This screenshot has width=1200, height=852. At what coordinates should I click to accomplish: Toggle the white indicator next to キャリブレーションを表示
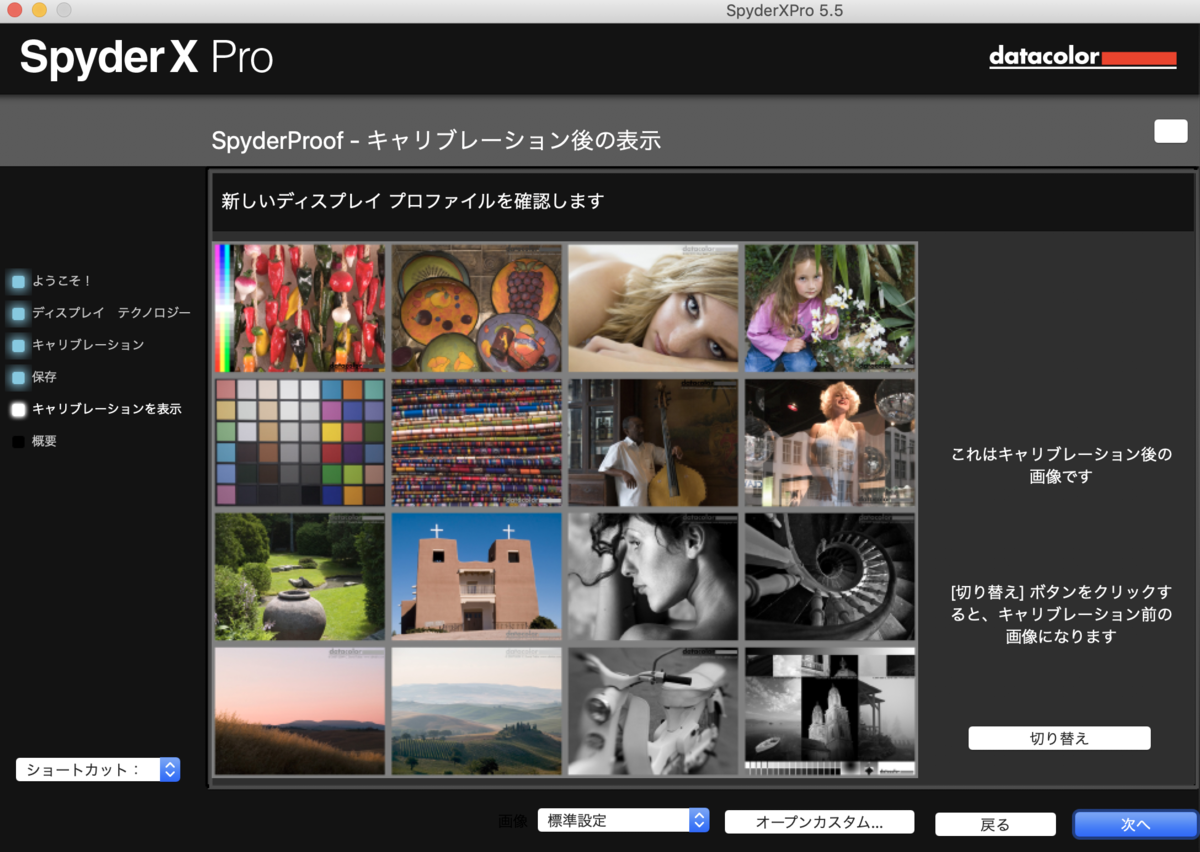coord(16,409)
